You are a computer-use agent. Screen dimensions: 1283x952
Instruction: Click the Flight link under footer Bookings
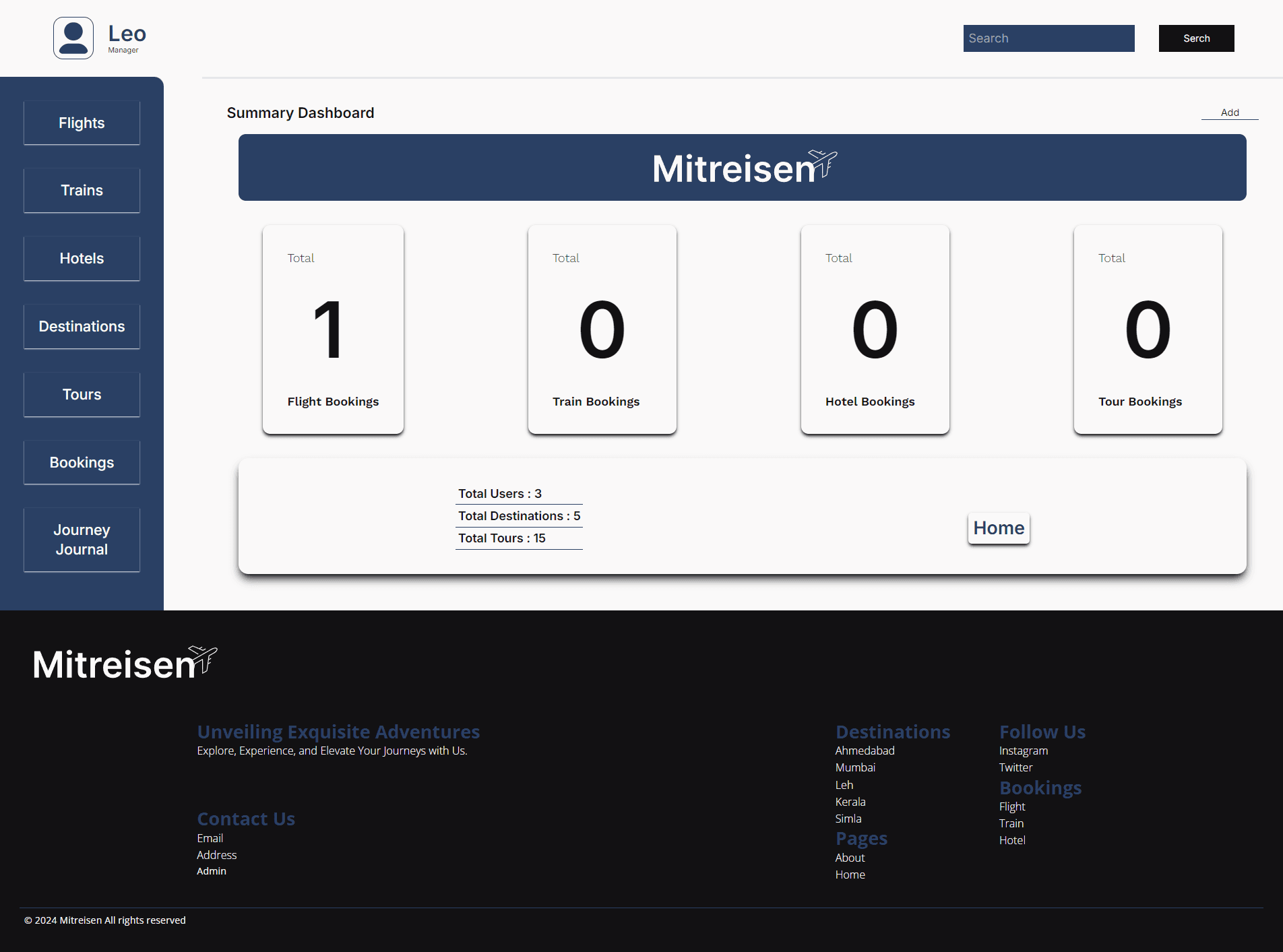(x=1012, y=806)
